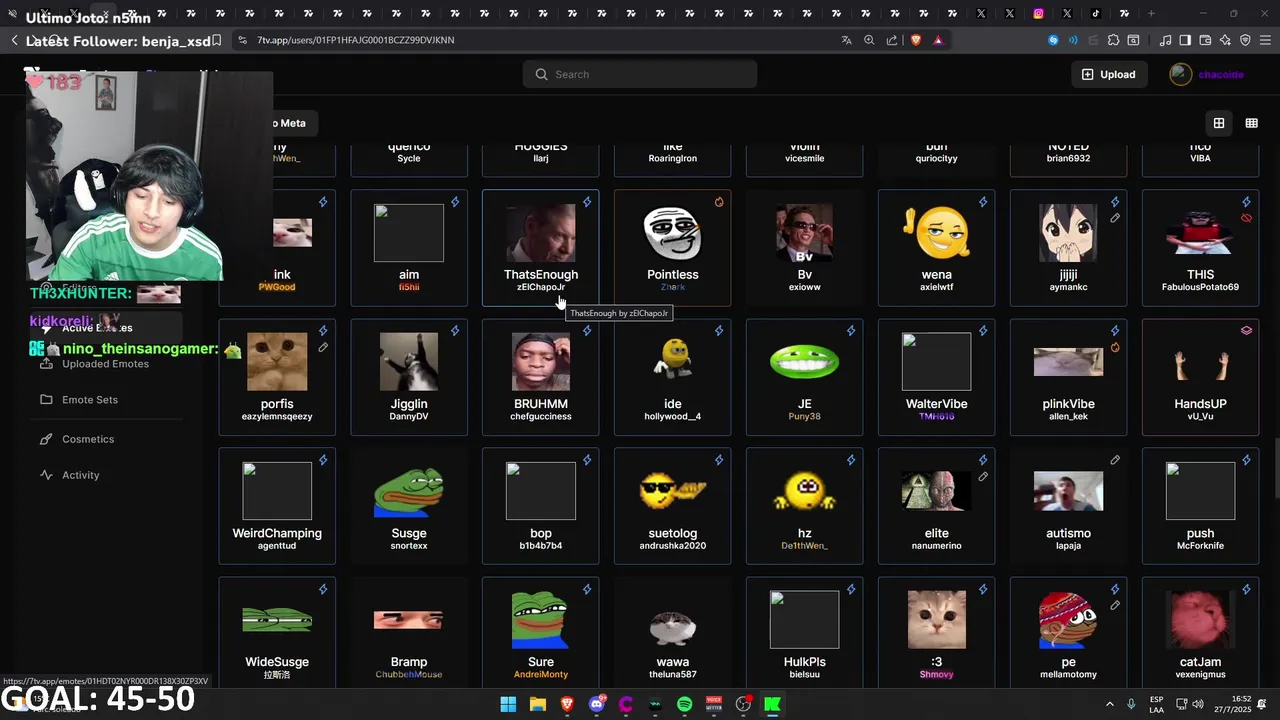The height and width of the screenshot is (720, 1280).
Task: Click the pink layers icon on HandsUP card
Action: (x=1246, y=331)
